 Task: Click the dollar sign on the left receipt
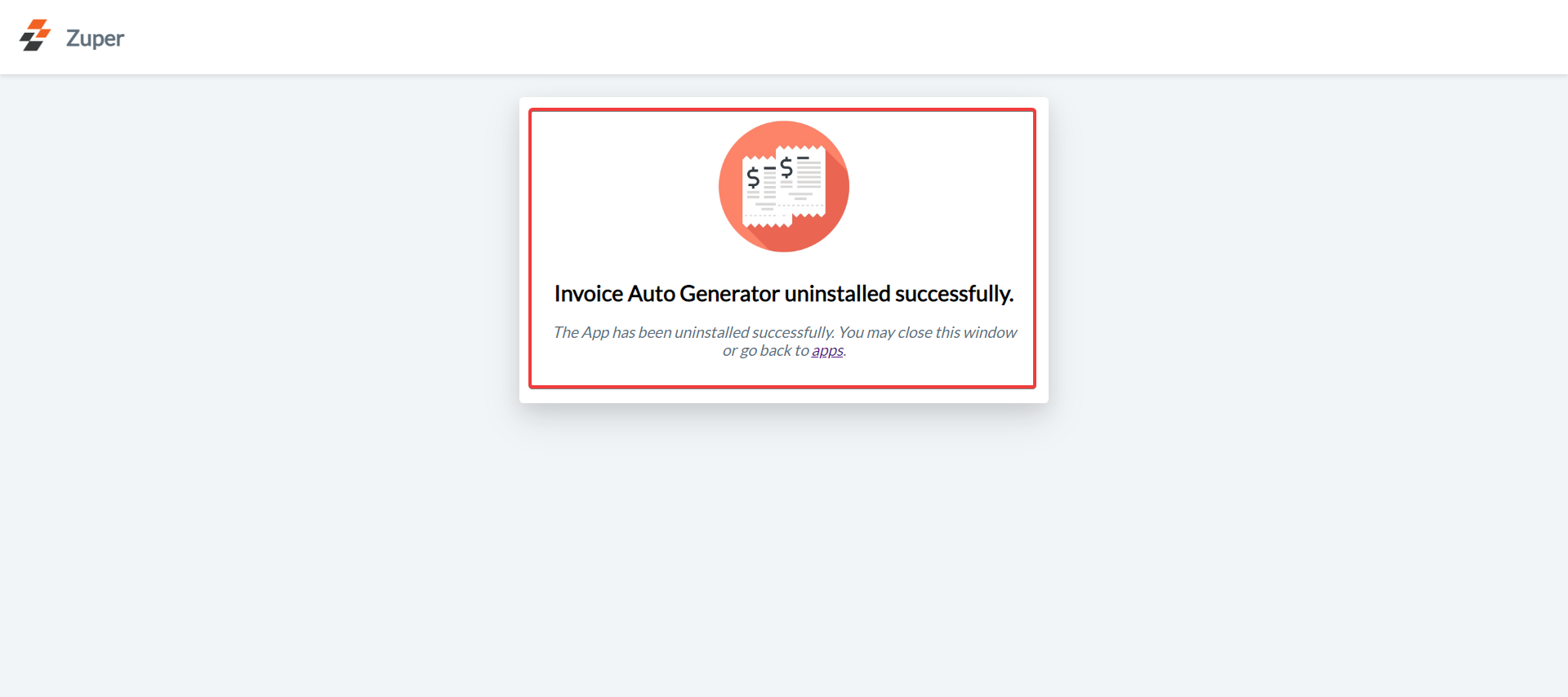[753, 177]
